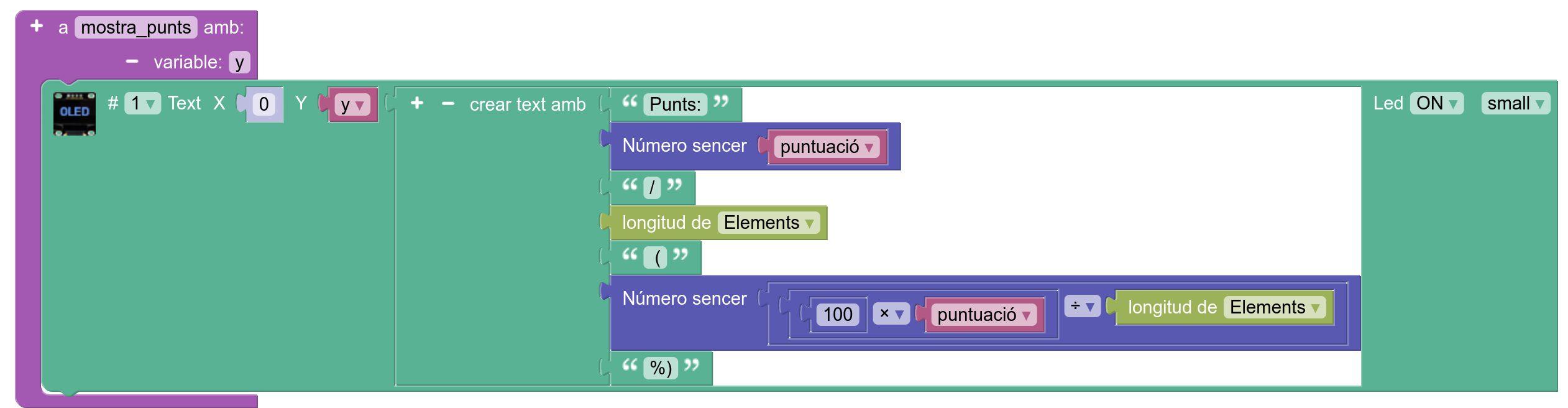Click the opening quote icon before the slash
Image resolution: width=1568 pixels, height=408 pixels.
pyautogui.click(x=630, y=185)
